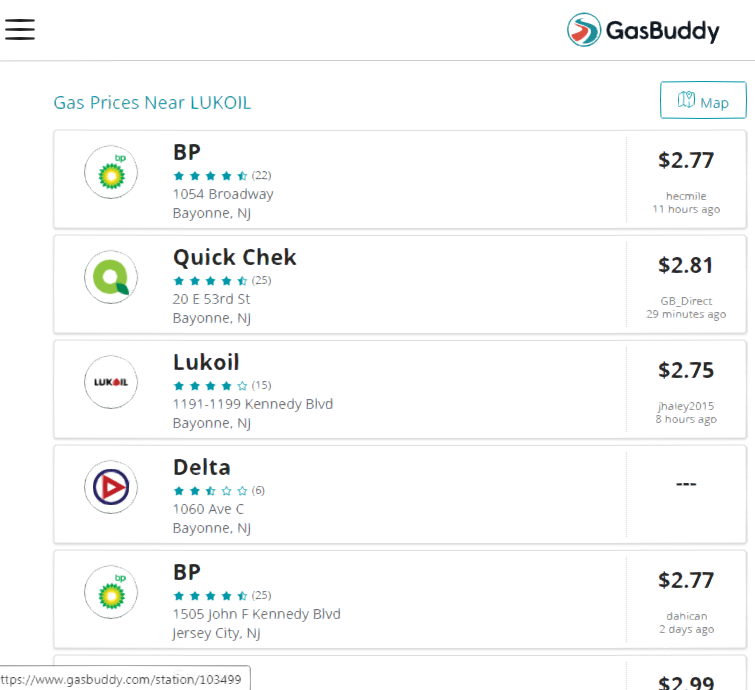Click the BP logo for Jersey City station
Screen dimensions: 755x690
tap(111, 592)
